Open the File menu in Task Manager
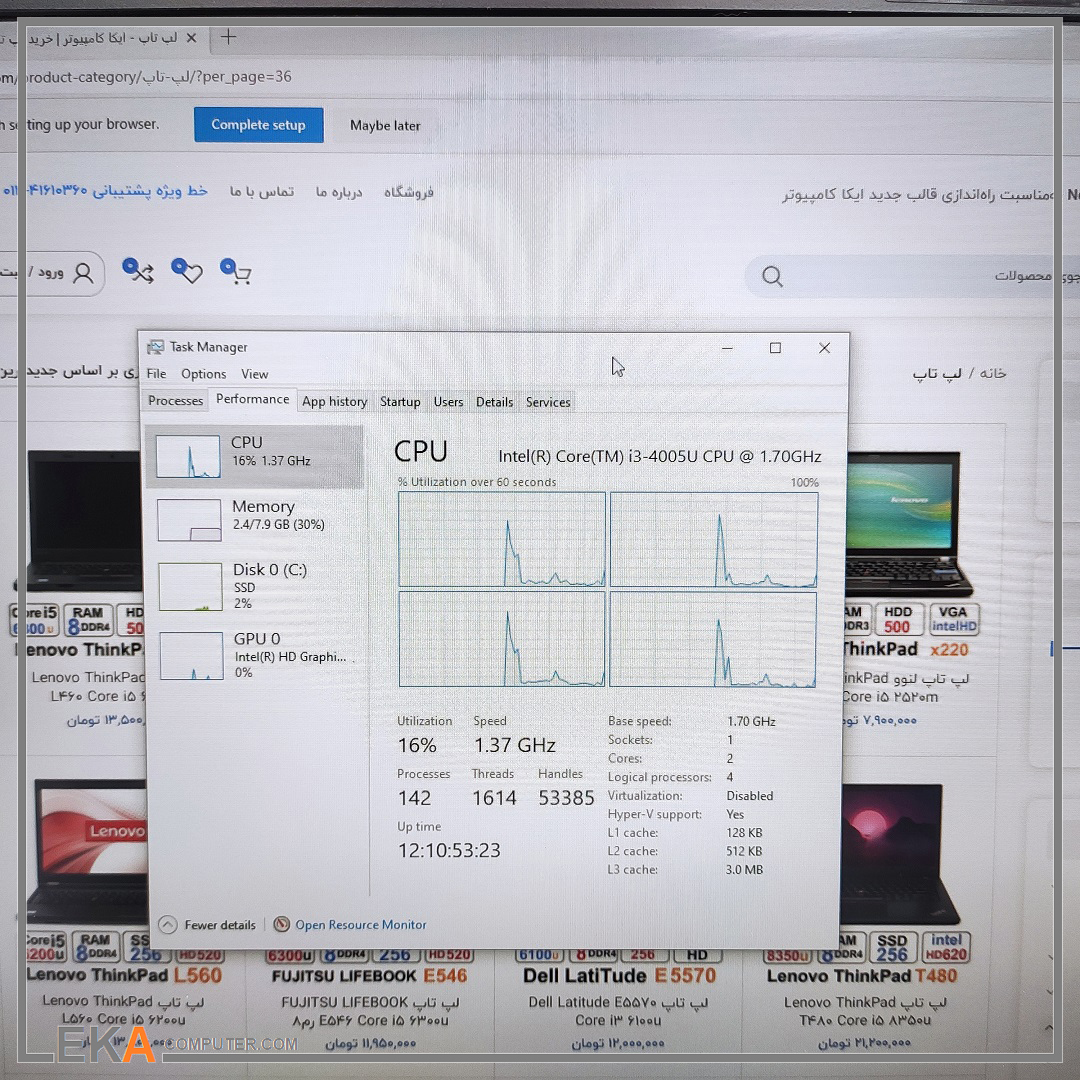 point(156,373)
